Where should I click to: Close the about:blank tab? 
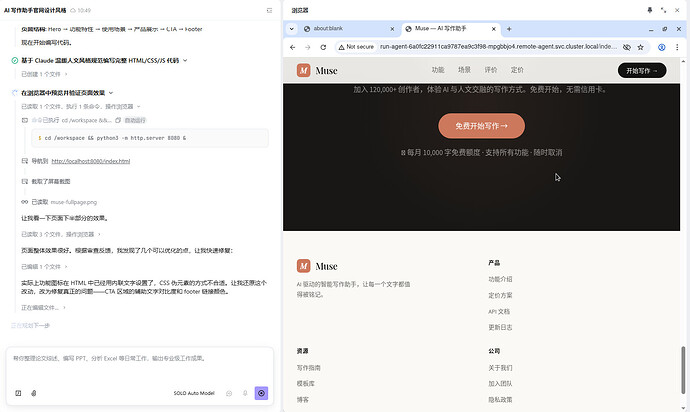pos(392,29)
